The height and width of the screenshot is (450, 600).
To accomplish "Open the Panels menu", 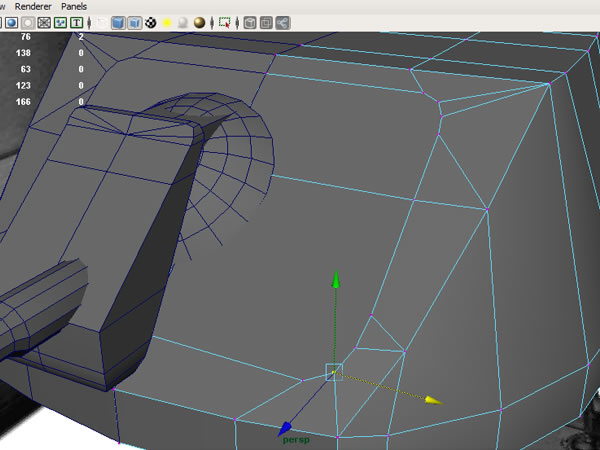I will click(x=74, y=6).
